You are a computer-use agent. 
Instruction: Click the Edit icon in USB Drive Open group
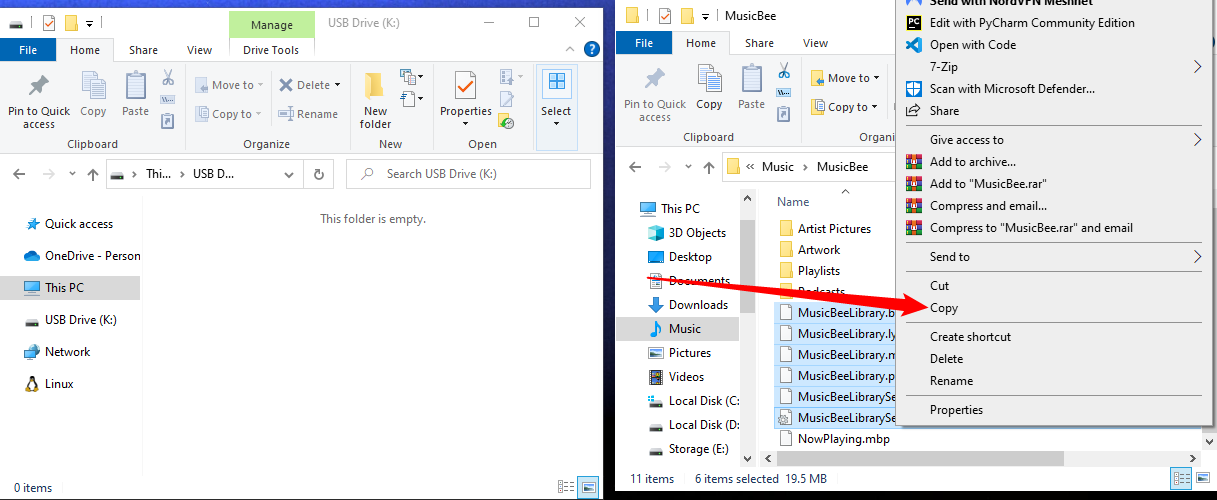[507, 99]
